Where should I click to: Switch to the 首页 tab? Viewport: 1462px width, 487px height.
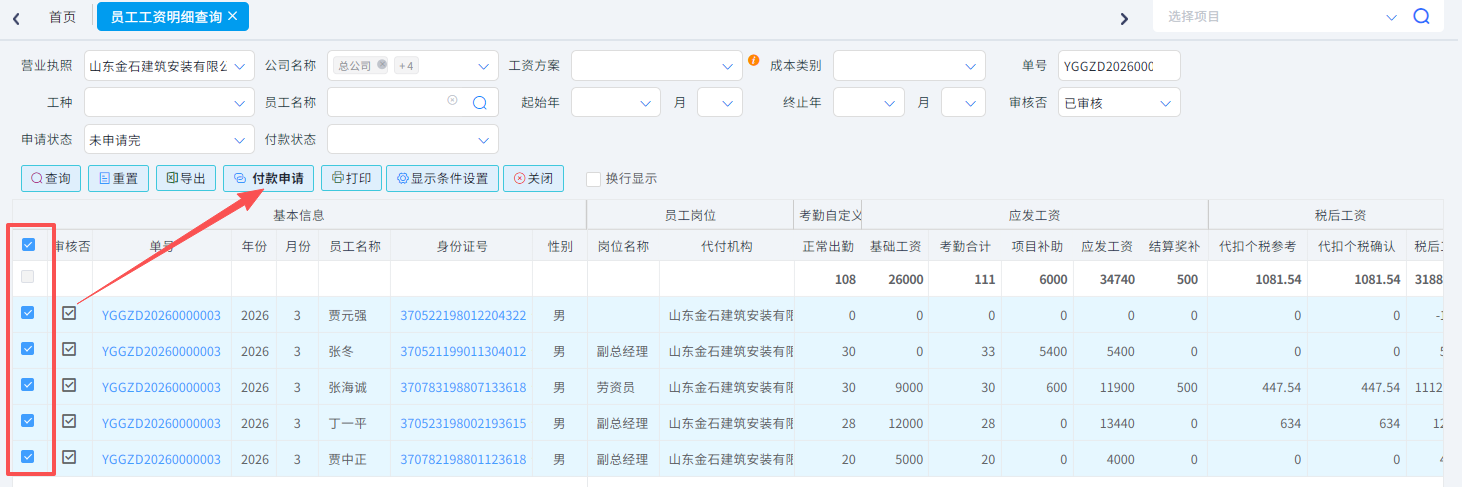pyautogui.click(x=62, y=17)
